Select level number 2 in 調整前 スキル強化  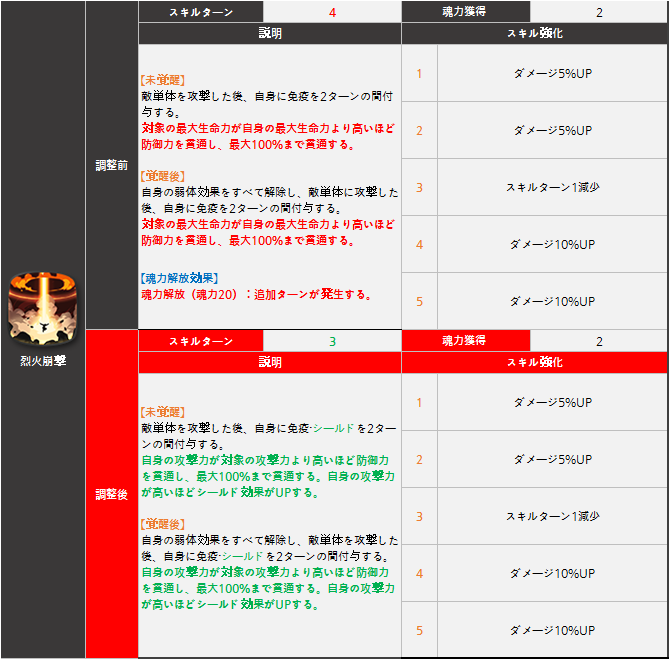(419, 131)
